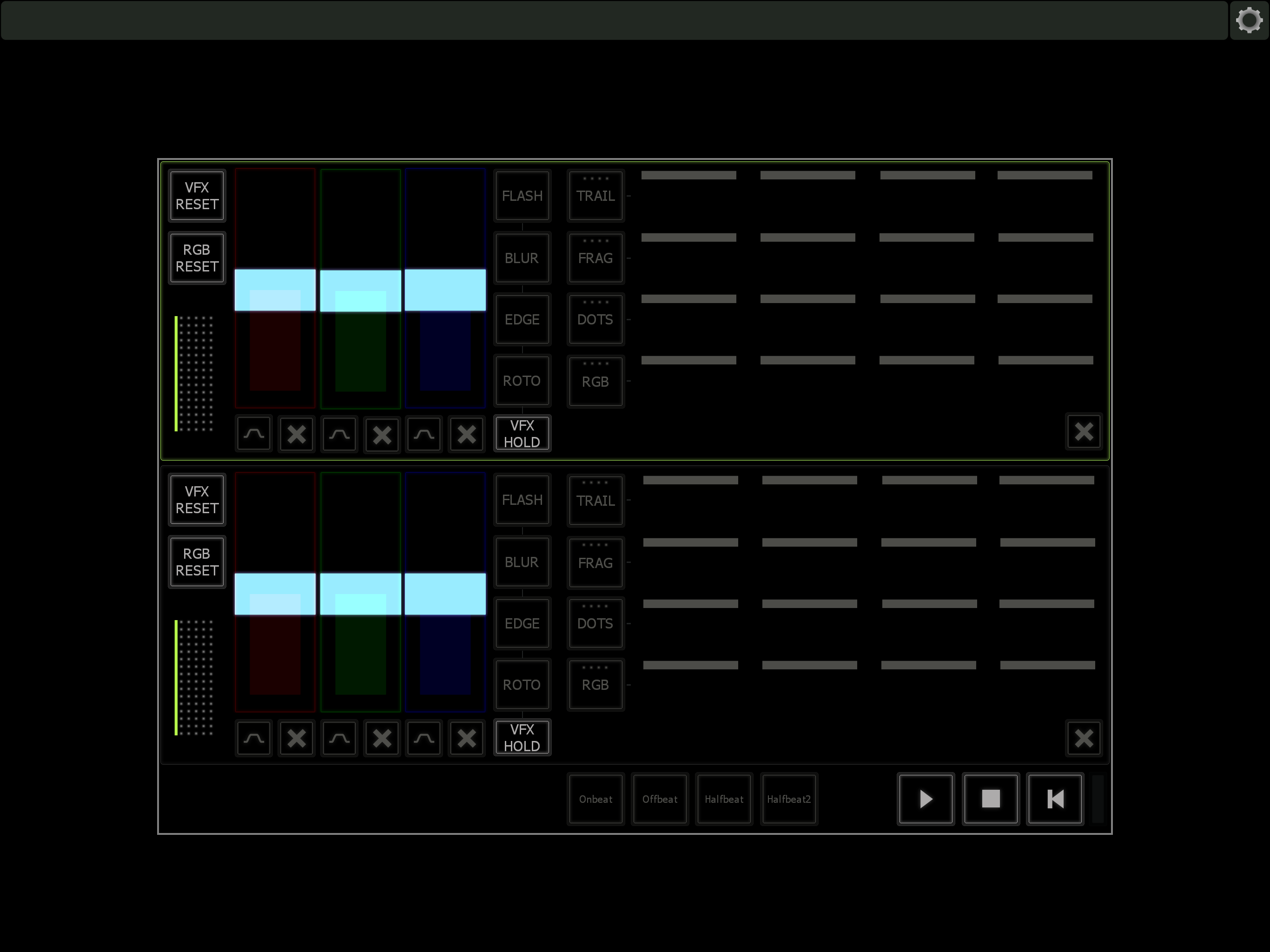Click top panel green channel slider handle
This screenshot has width=1270, height=952.
click(x=361, y=291)
